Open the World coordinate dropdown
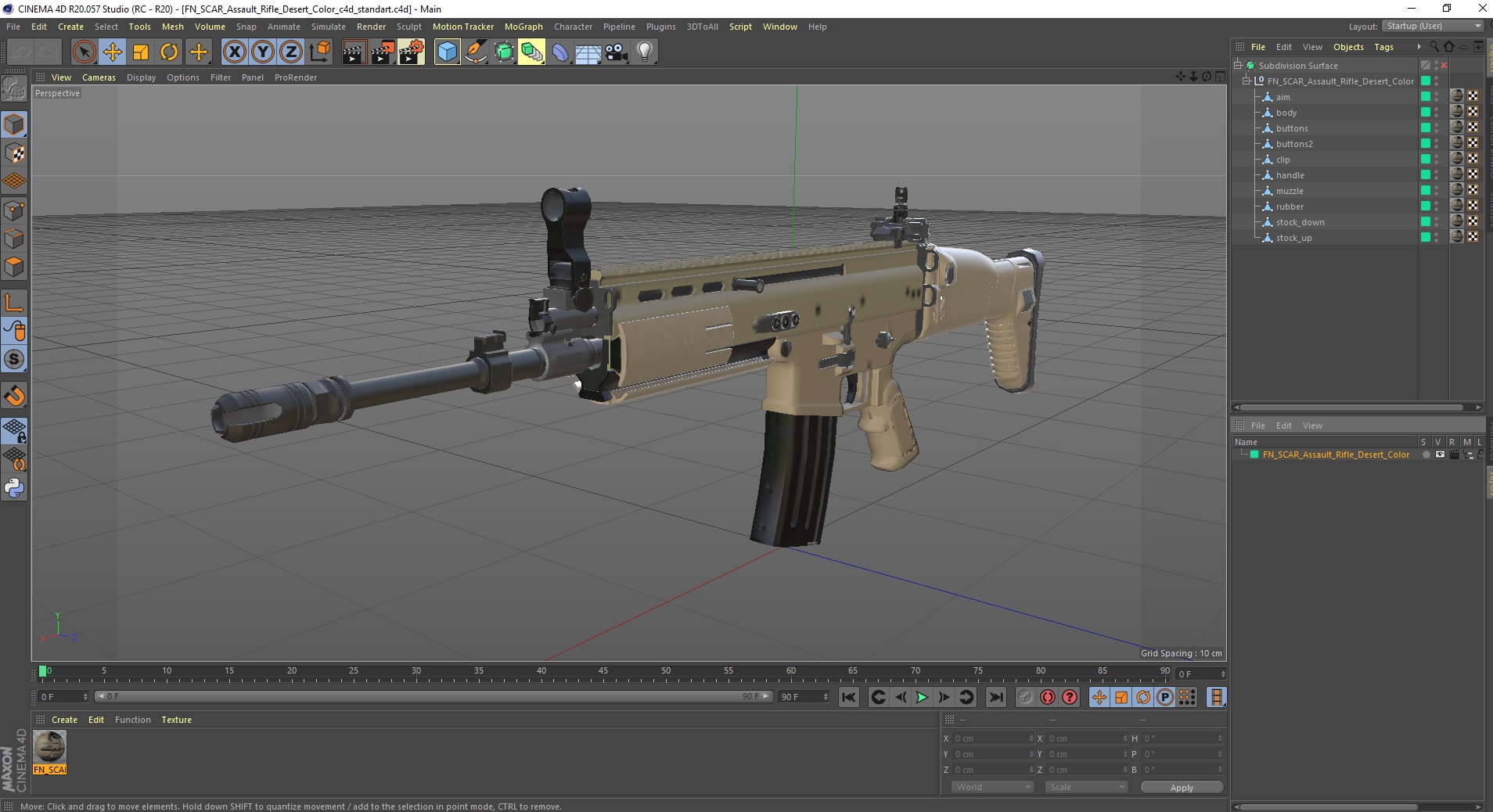Screen dimensions: 1493x812 coord(991,787)
